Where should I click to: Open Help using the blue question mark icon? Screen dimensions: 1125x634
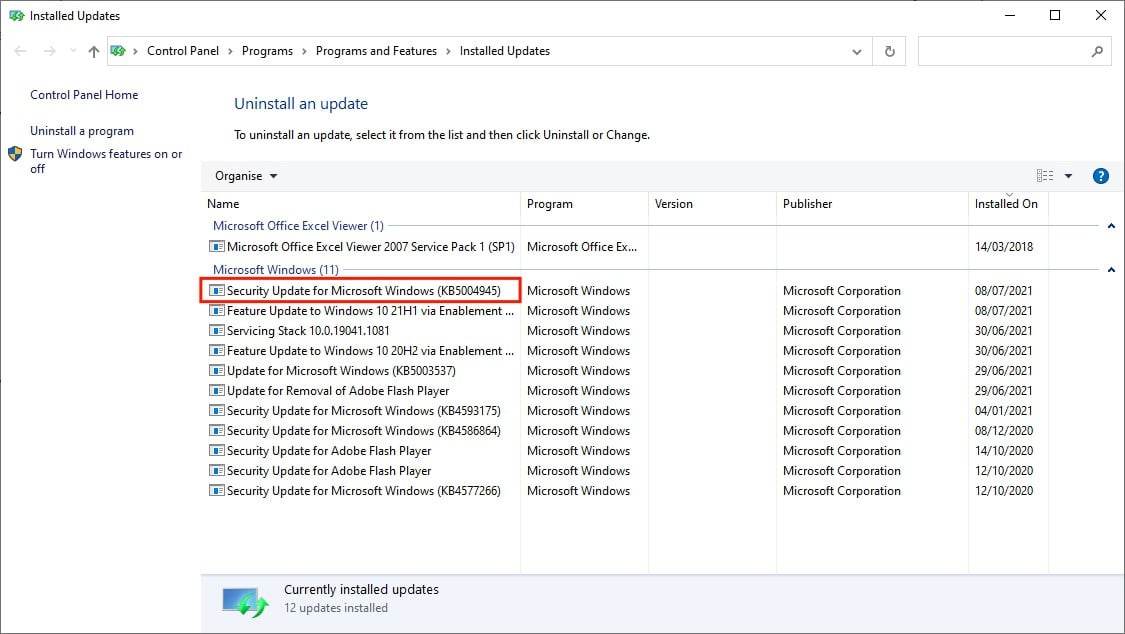tap(1100, 175)
